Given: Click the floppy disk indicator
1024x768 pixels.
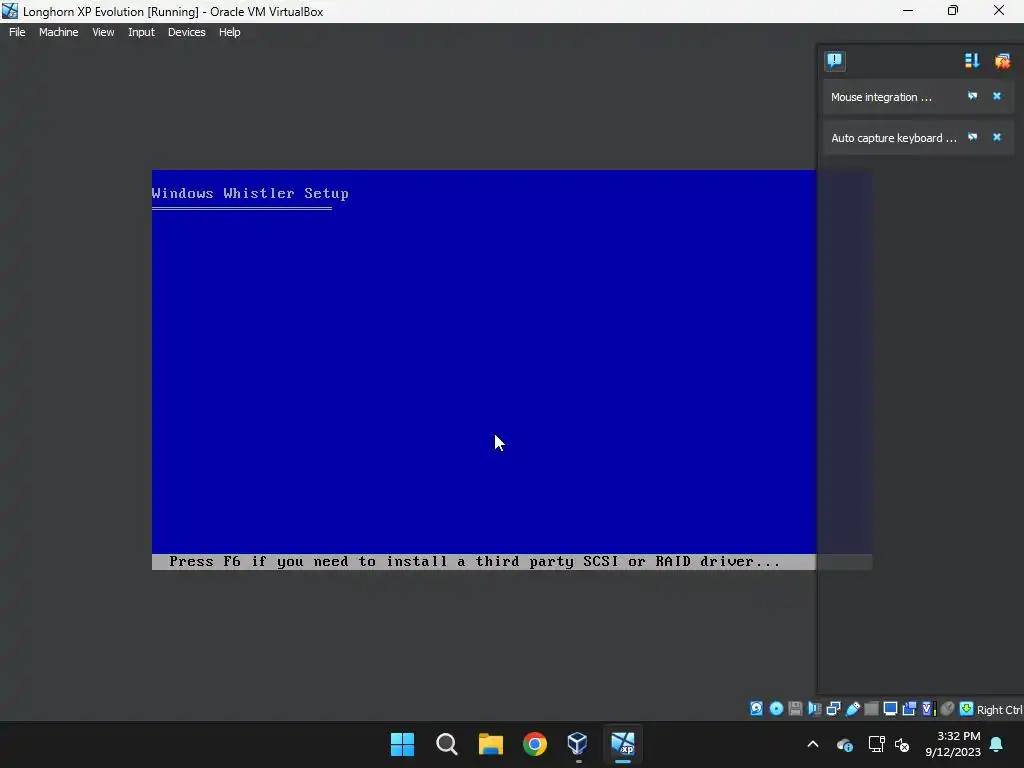Looking at the screenshot, I should tap(795, 709).
